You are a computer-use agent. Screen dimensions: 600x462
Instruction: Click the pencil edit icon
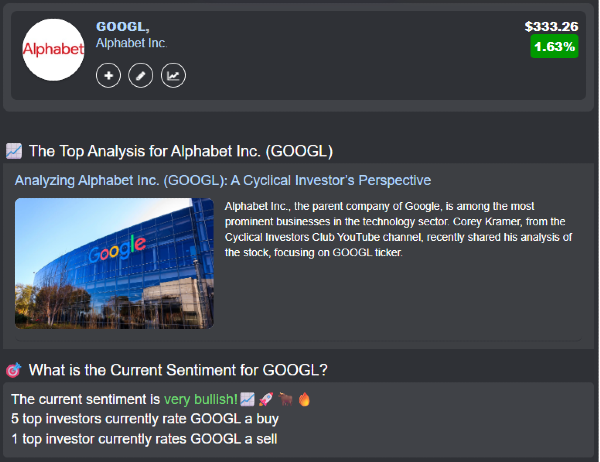(140, 75)
